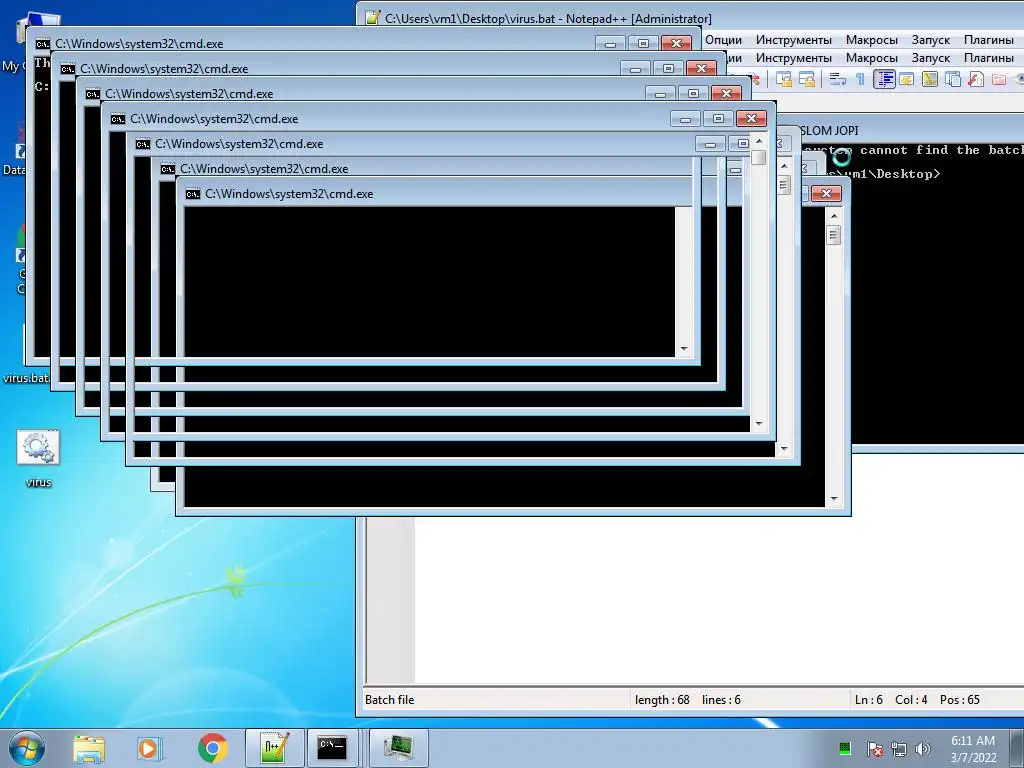Switch to Notepad++ taskbar button
Screen dimensions: 1024x768
pyautogui.click(x=274, y=748)
